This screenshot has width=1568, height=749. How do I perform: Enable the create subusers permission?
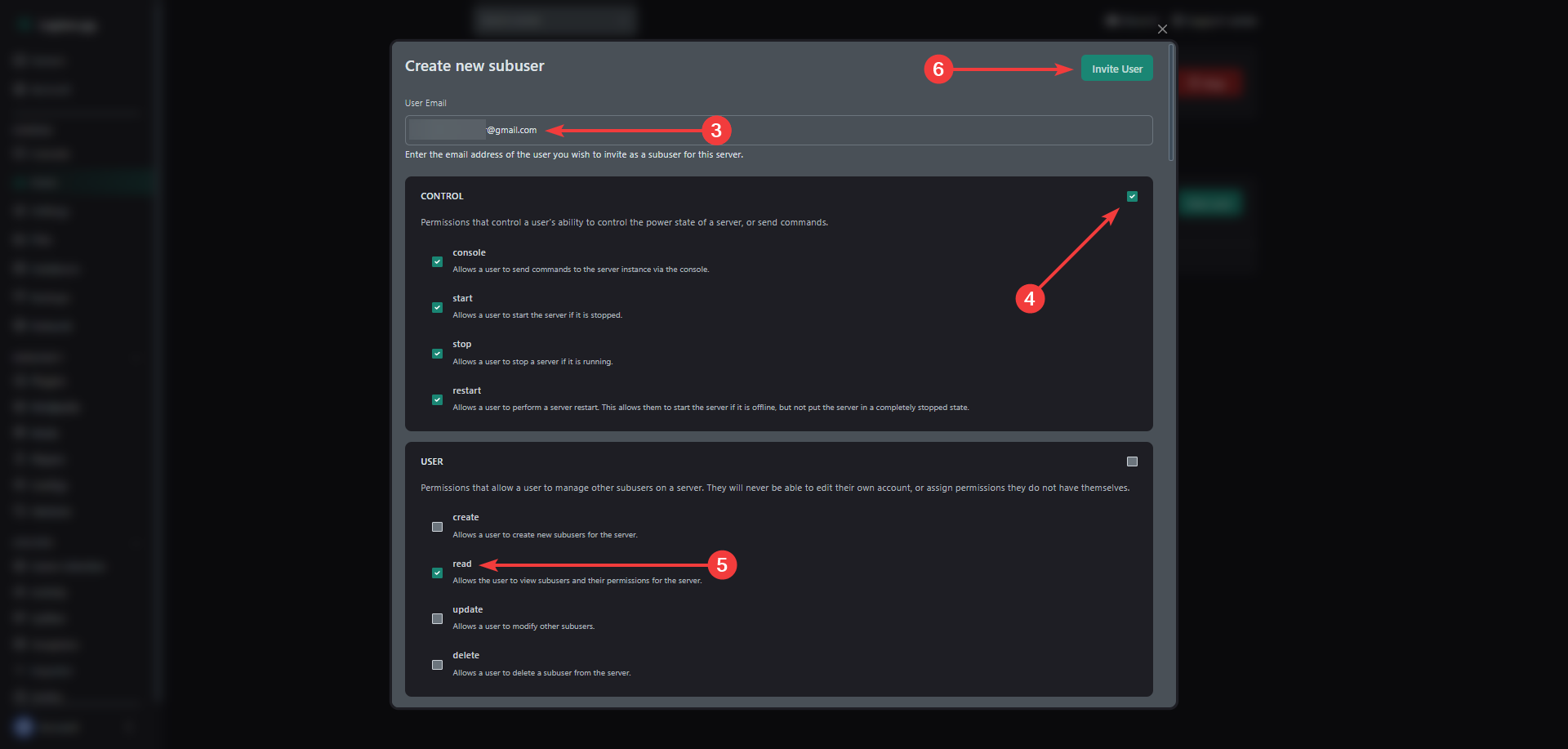tap(437, 526)
